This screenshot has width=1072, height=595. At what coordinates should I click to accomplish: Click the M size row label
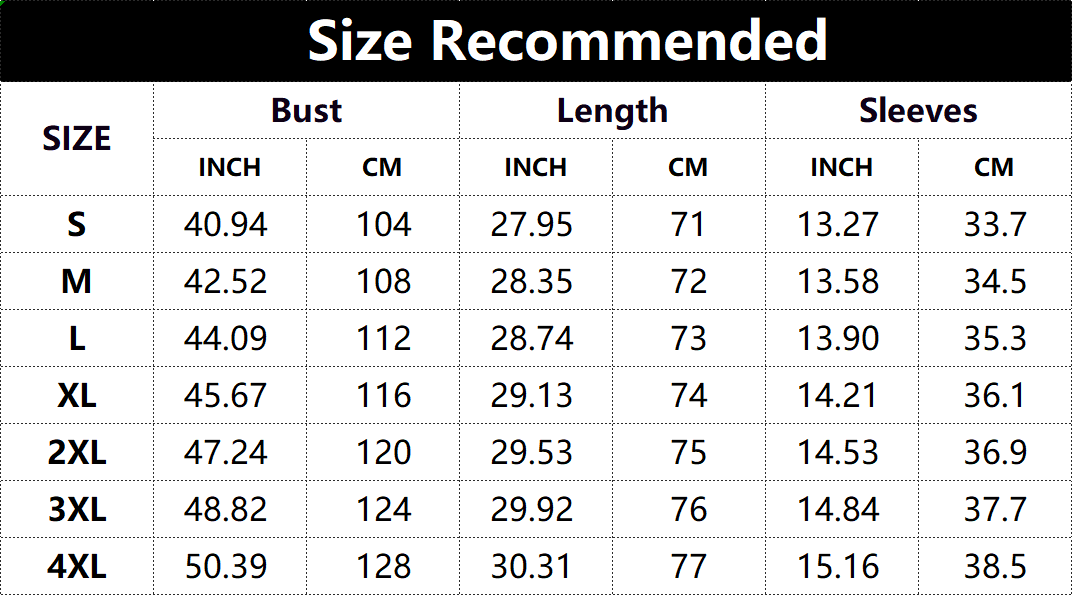pyautogui.click(x=77, y=282)
